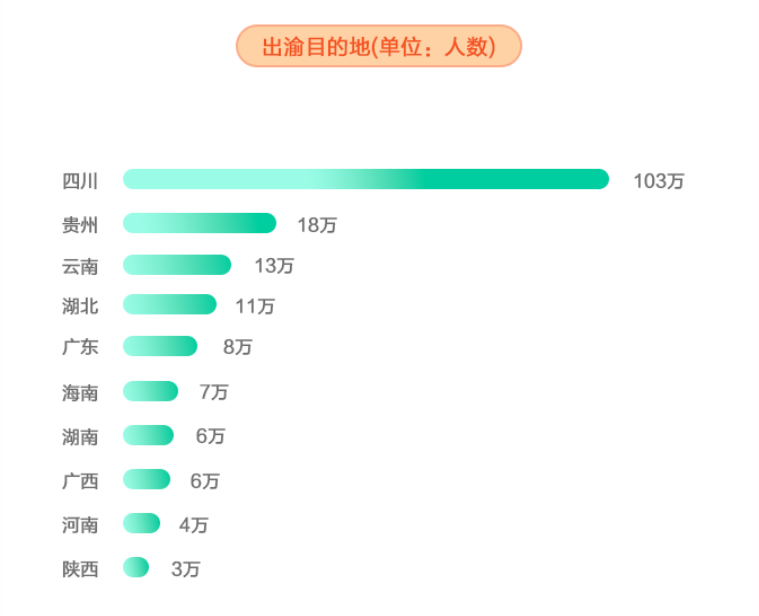Select the 四川 bar in the chart

coord(366,179)
